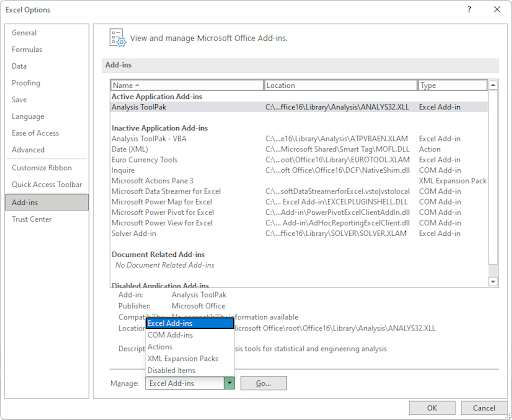Select Microsoft Actions Pane 3 row
512x420 pixels.
point(299,181)
